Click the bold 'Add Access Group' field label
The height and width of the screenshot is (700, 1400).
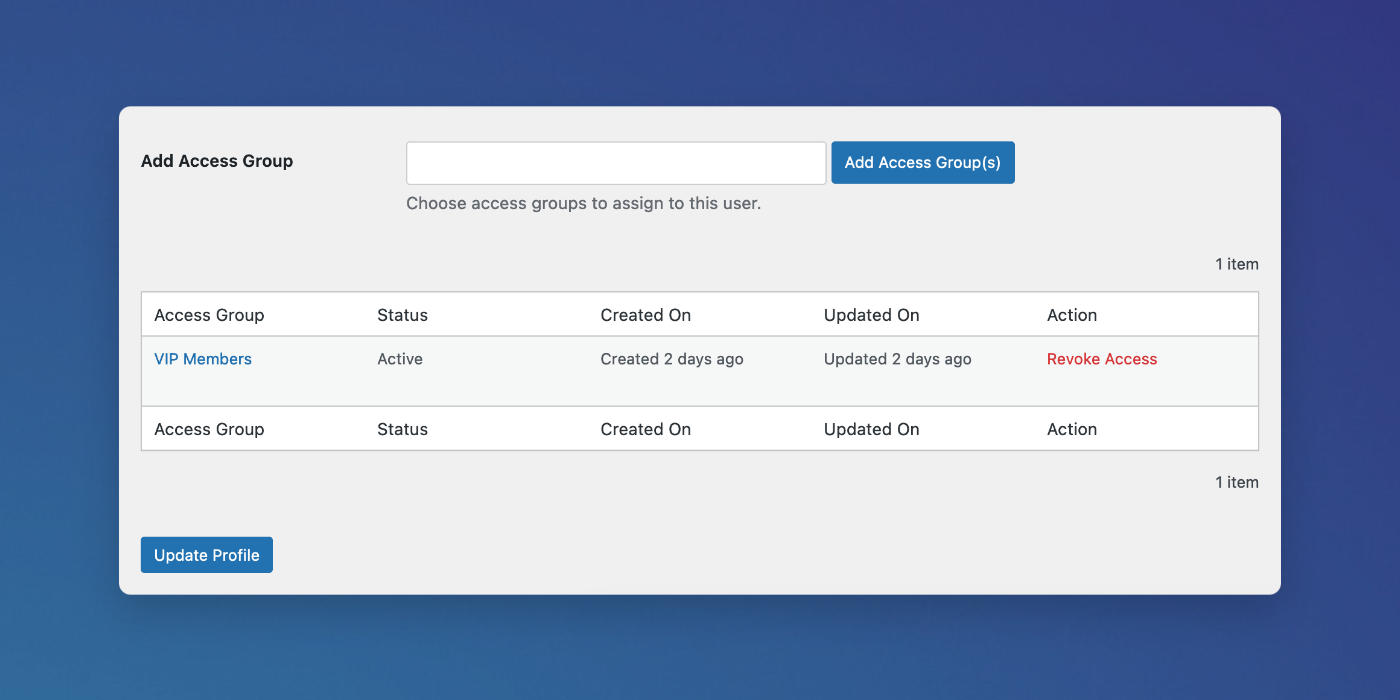click(x=217, y=161)
